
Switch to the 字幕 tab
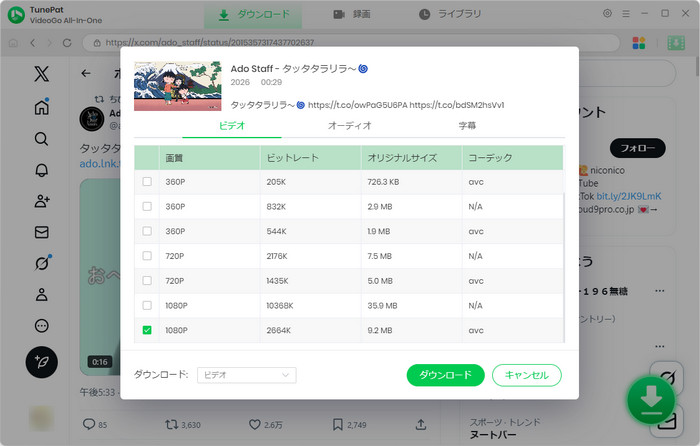point(467,126)
